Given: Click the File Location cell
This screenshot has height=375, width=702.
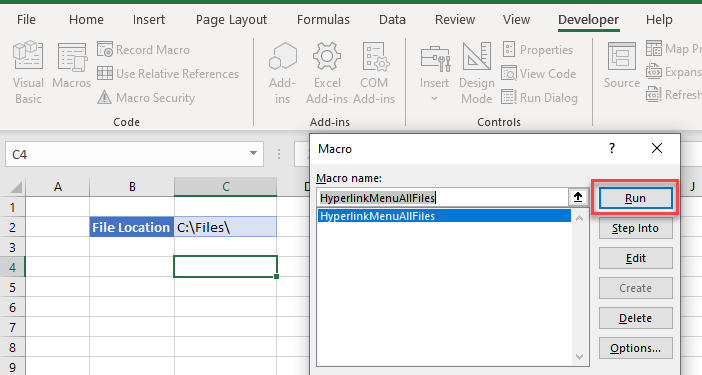Looking at the screenshot, I should (132, 227).
